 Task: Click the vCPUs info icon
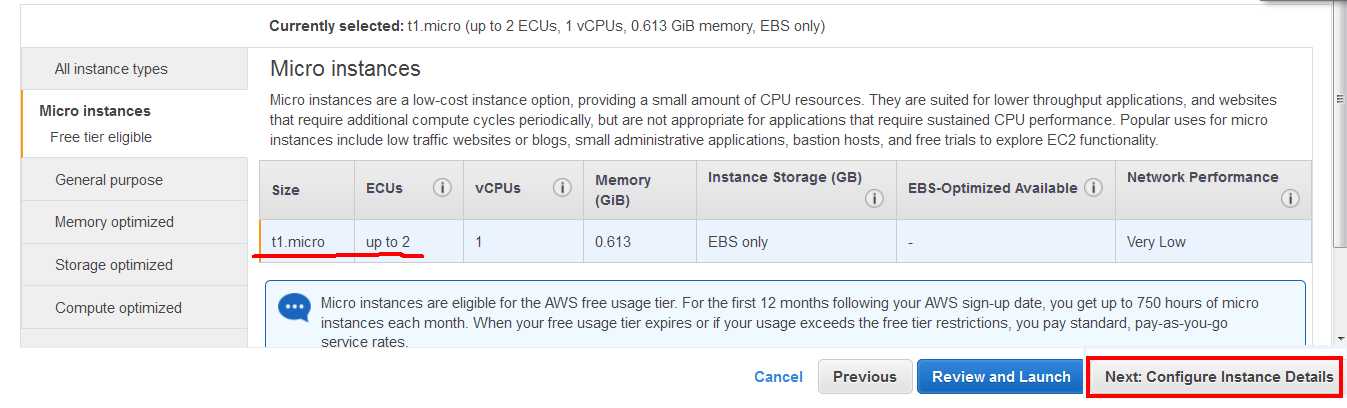pyautogui.click(x=562, y=188)
